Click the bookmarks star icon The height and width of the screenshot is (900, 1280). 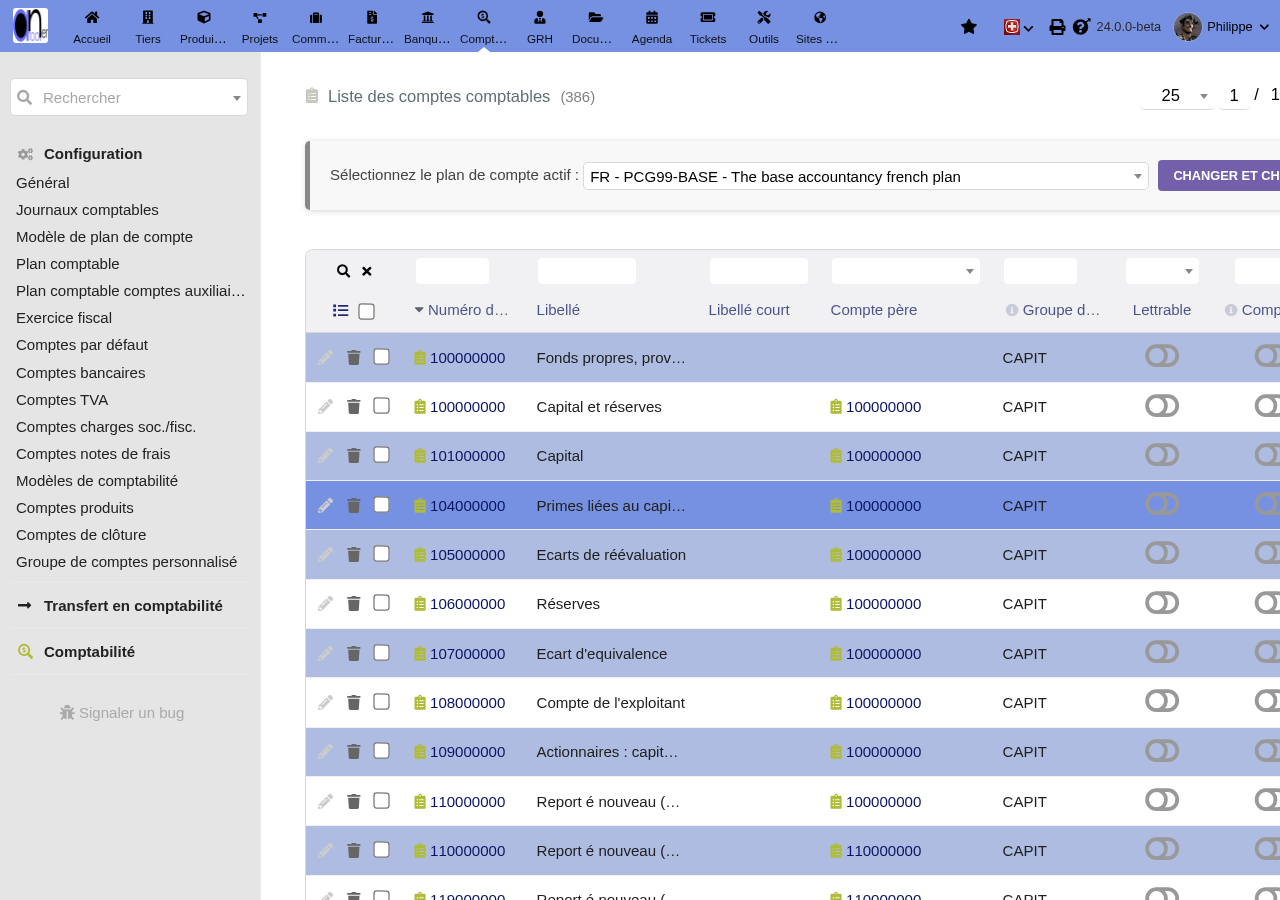(968, 27)
